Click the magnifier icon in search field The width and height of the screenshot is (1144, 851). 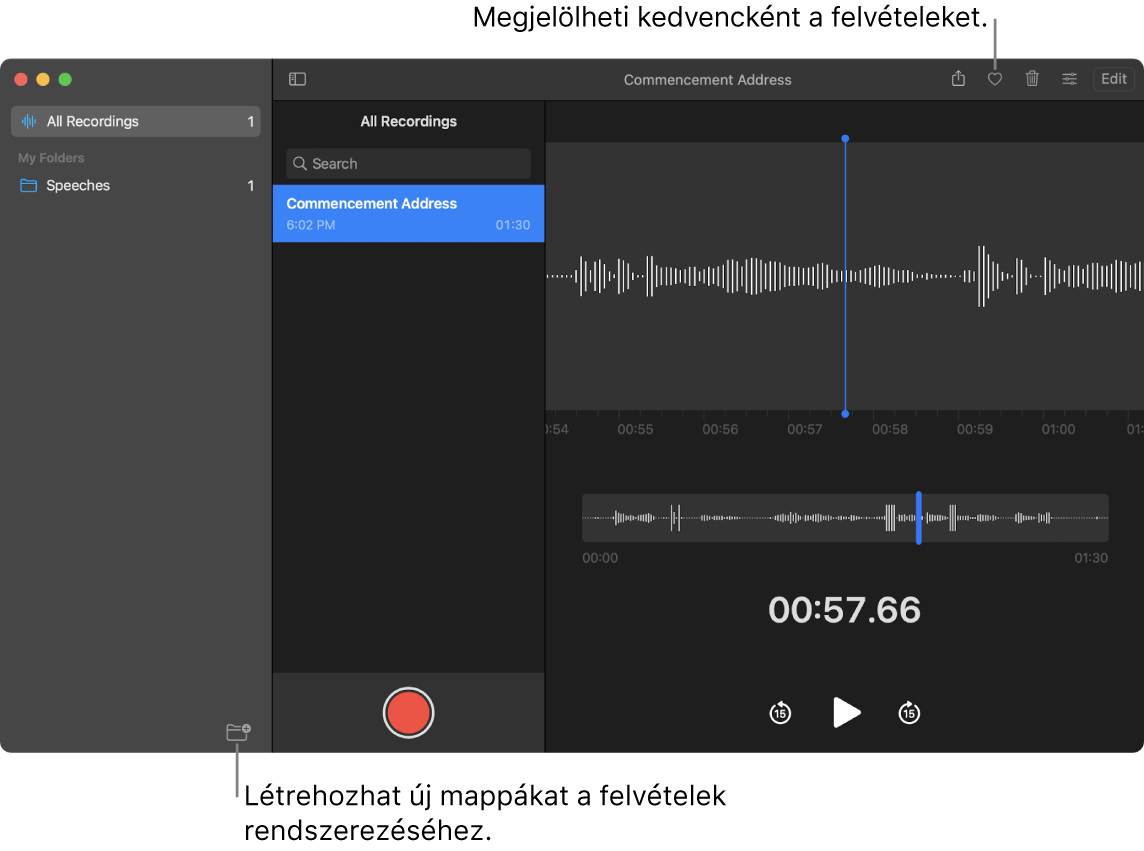tap(299, 163)
